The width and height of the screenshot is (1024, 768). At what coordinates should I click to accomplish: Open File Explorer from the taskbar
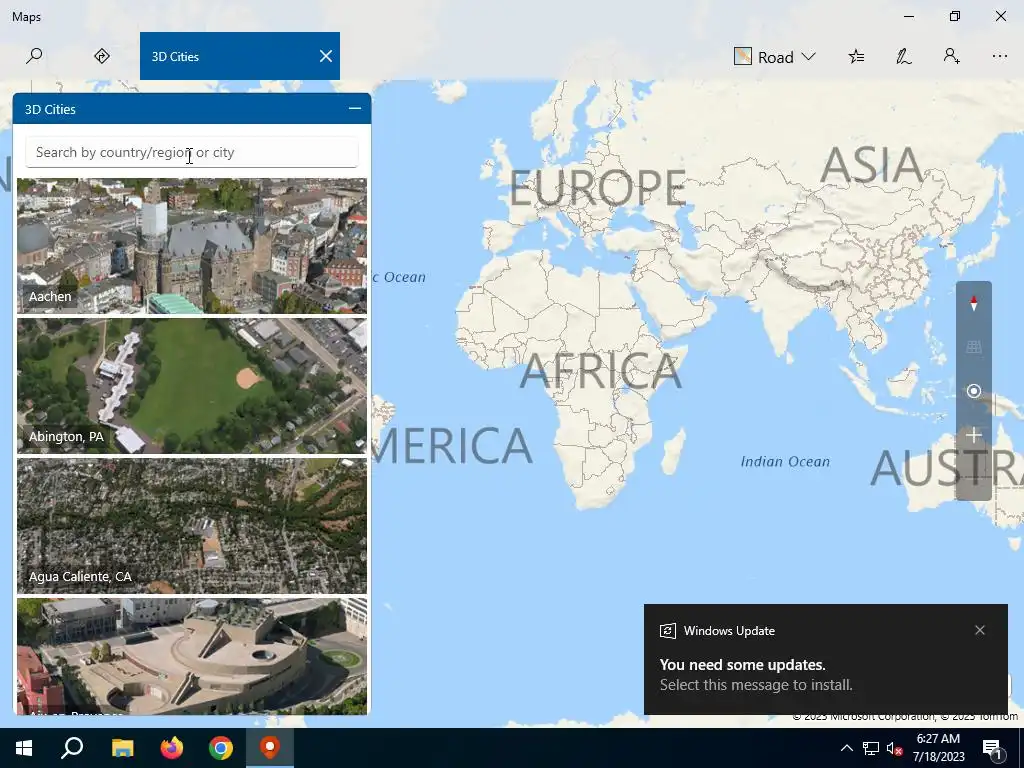point(122,748)
